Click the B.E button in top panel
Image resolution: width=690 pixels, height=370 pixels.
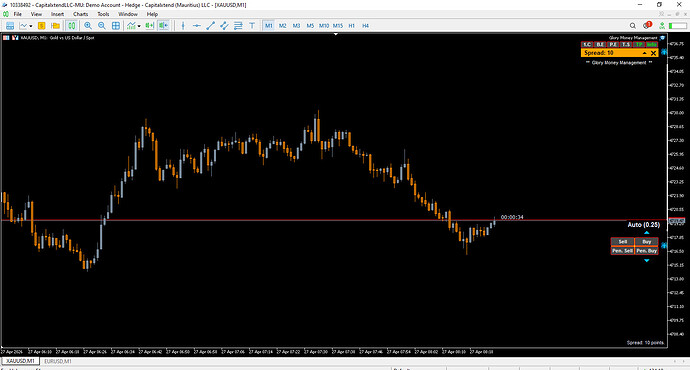600,44
